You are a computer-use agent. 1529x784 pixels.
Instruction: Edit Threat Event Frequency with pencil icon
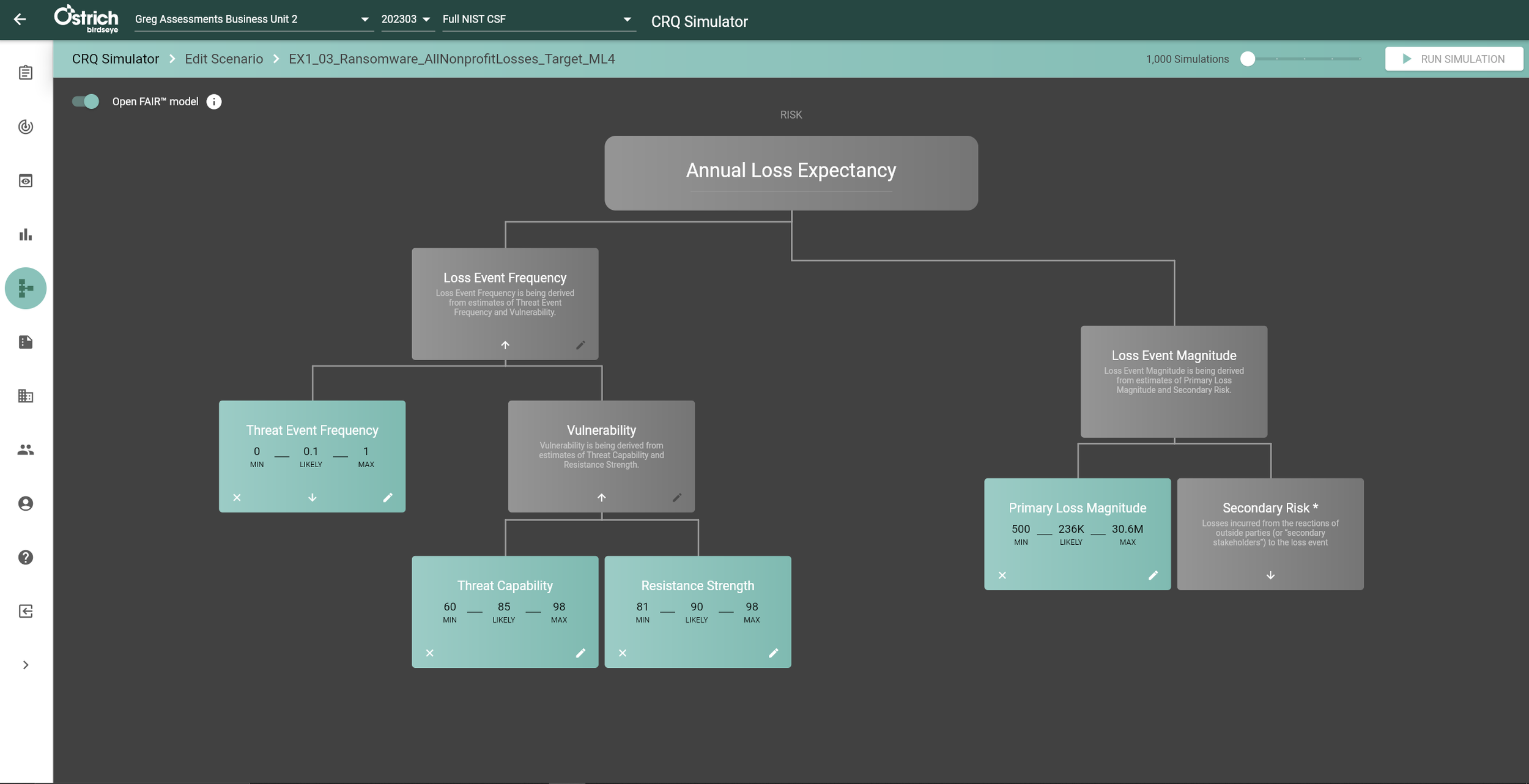pos(388,498)
